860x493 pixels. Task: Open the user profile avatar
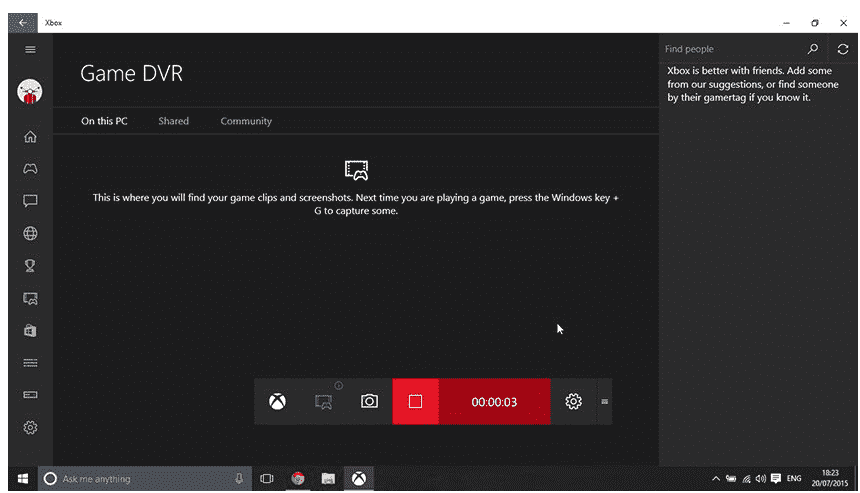[30, 92]
